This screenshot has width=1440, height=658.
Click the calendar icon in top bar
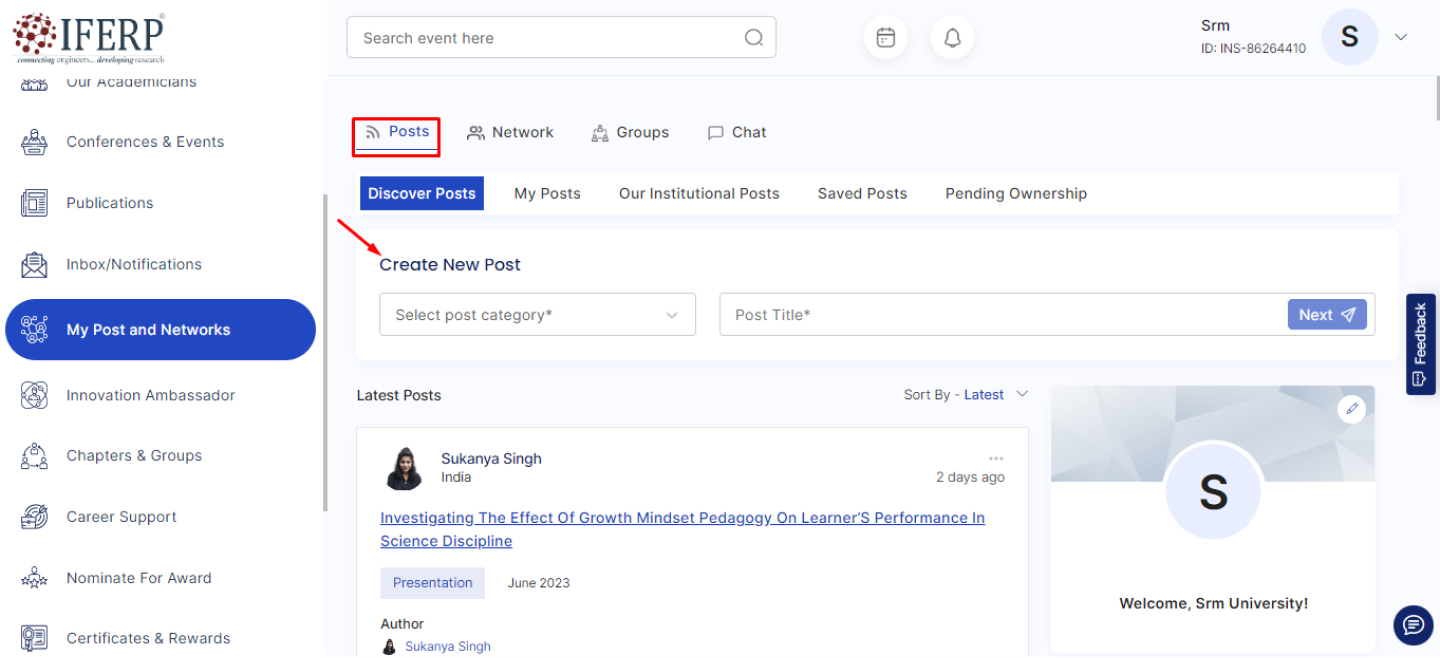tap(885, 38)
